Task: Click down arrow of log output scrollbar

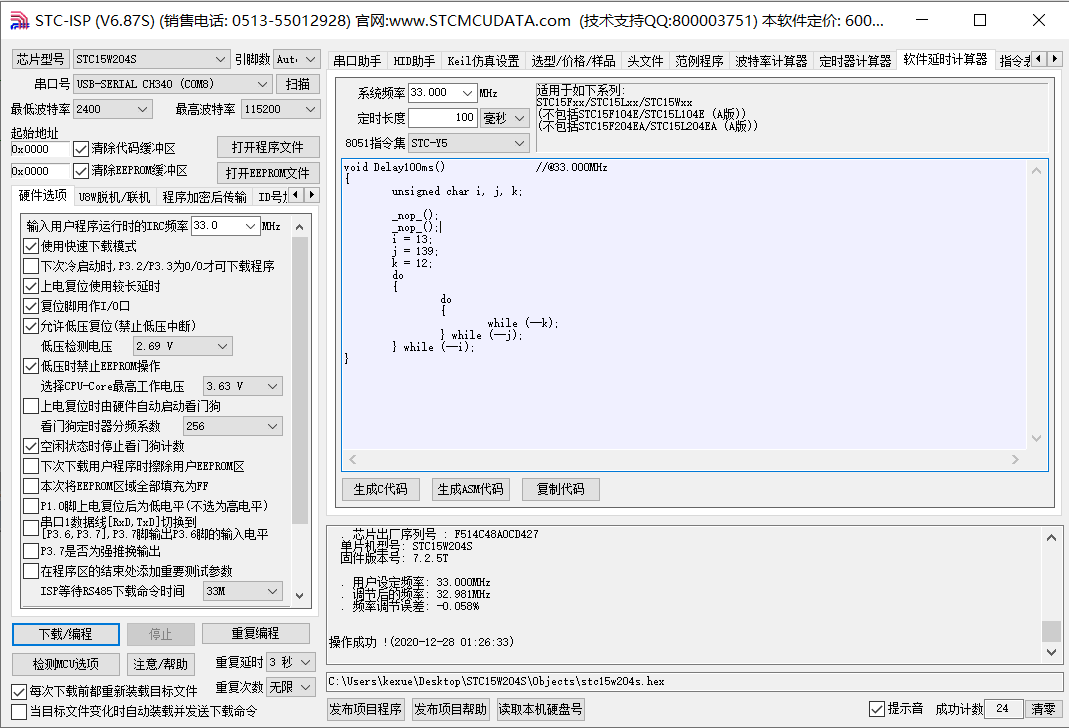Action: [x=1051, y=652]
